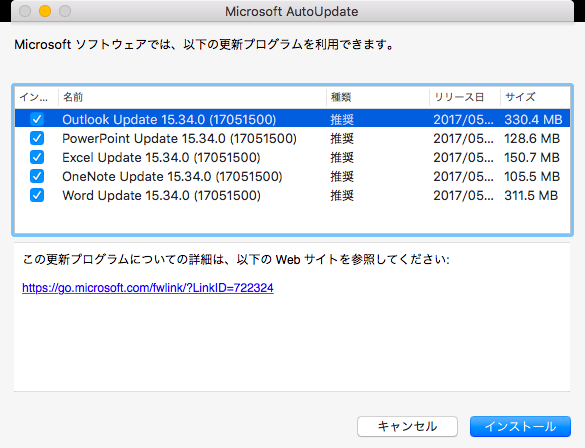
Task: Click the 推奨 type in the OneNote row
Action: click(342, 176)
